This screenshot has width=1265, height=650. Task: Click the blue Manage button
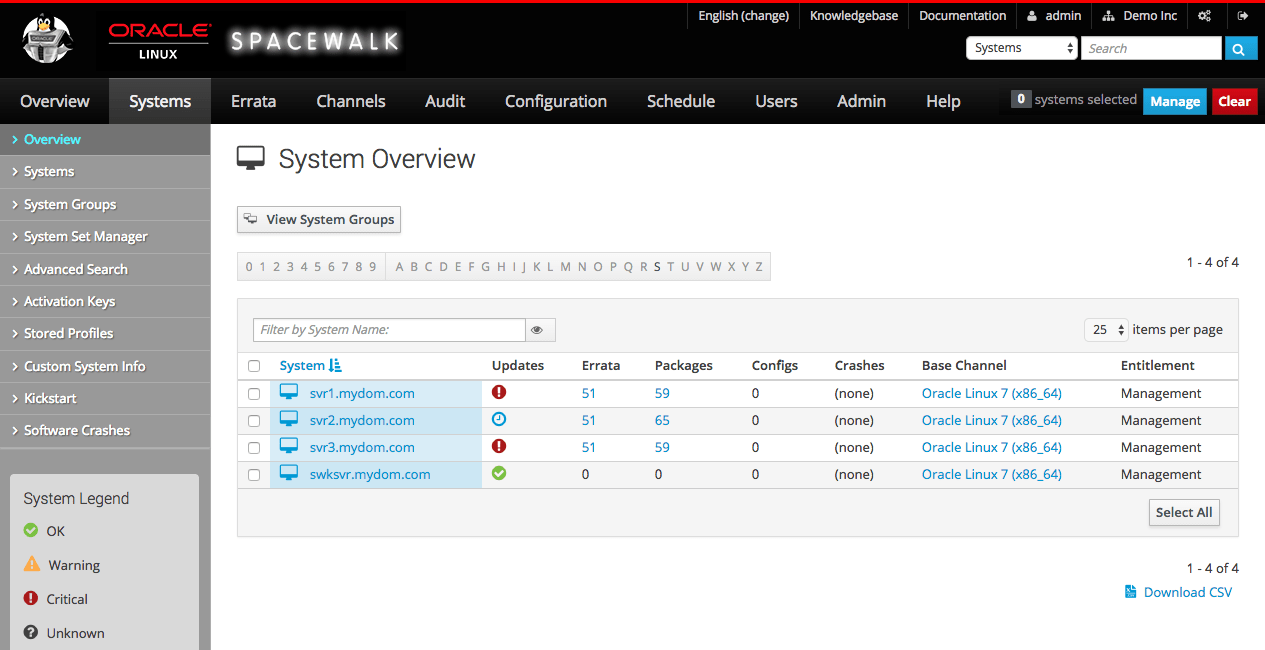[1175, 101]
